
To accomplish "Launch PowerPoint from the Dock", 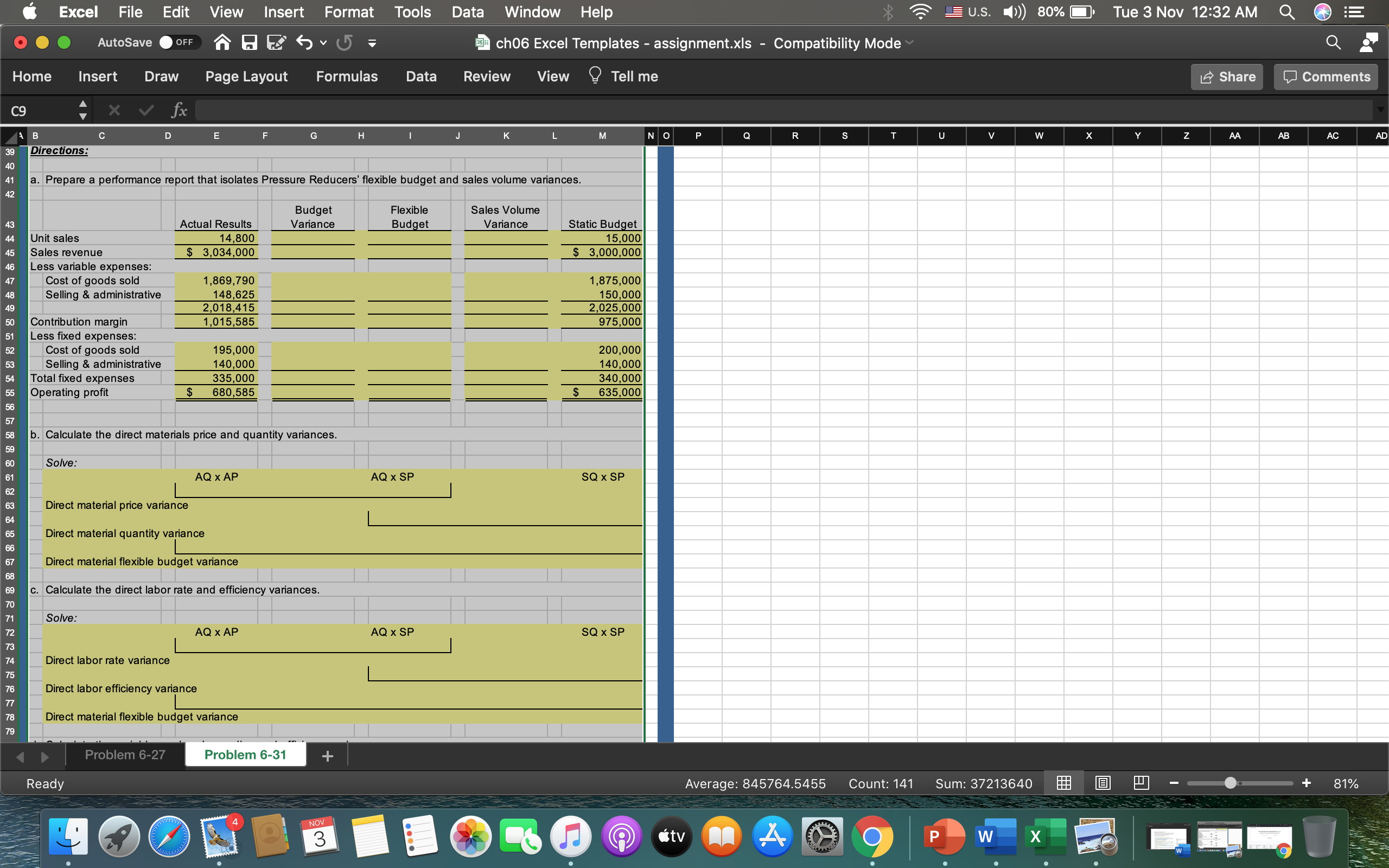I will click(946, 837).
